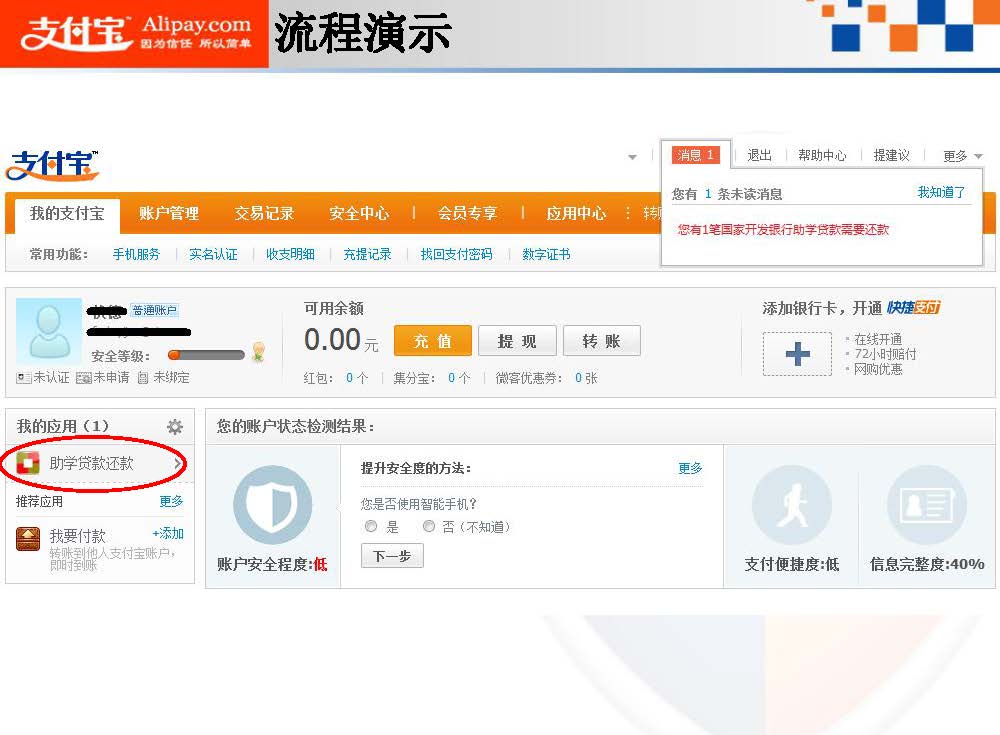Image resolution: width=1000 pixels, height=735 pixels.
Task: Click the Alipay logo below the banner
Action: 52,165
